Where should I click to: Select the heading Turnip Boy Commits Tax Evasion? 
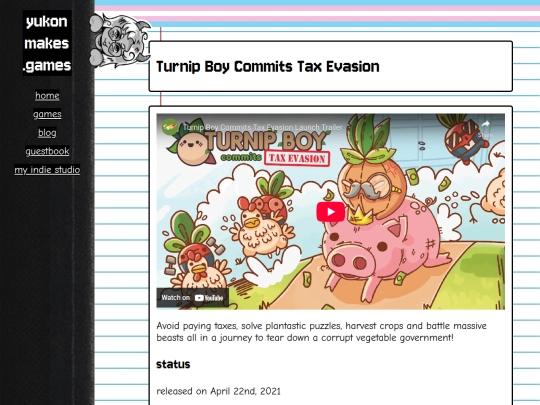[268, 66]
